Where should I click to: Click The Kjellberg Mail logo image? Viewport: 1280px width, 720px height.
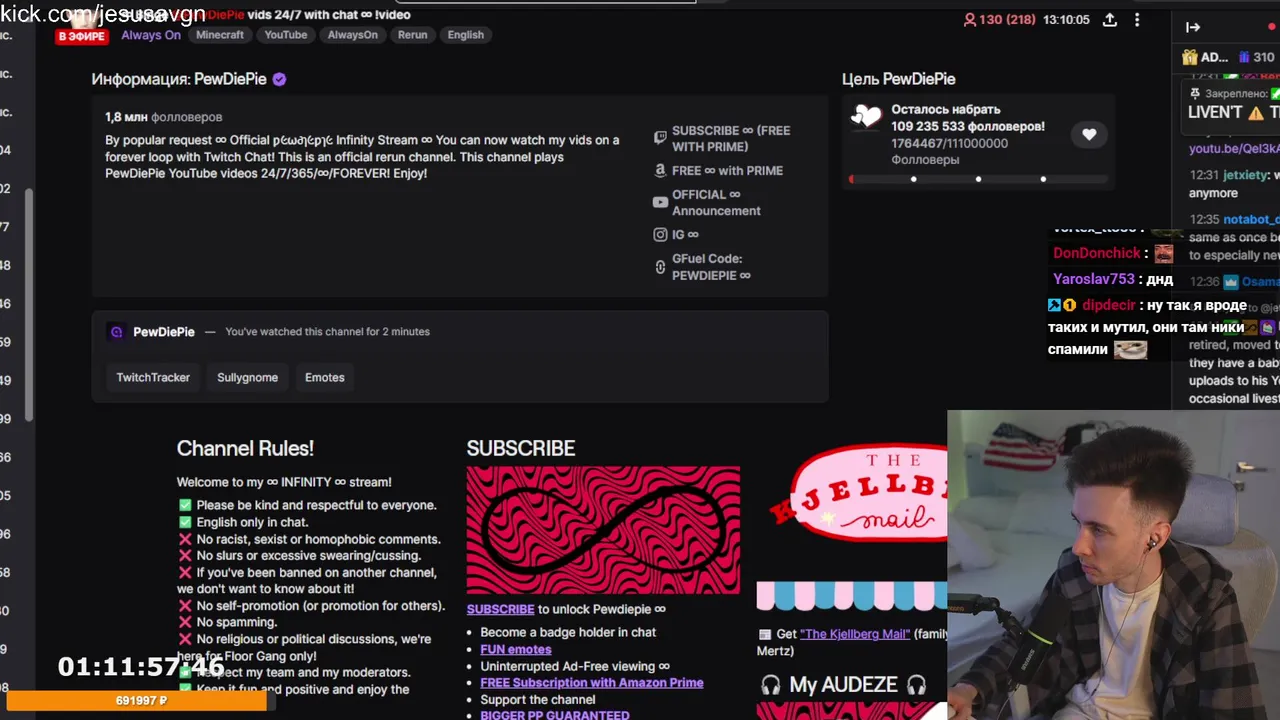pos(857,495)
